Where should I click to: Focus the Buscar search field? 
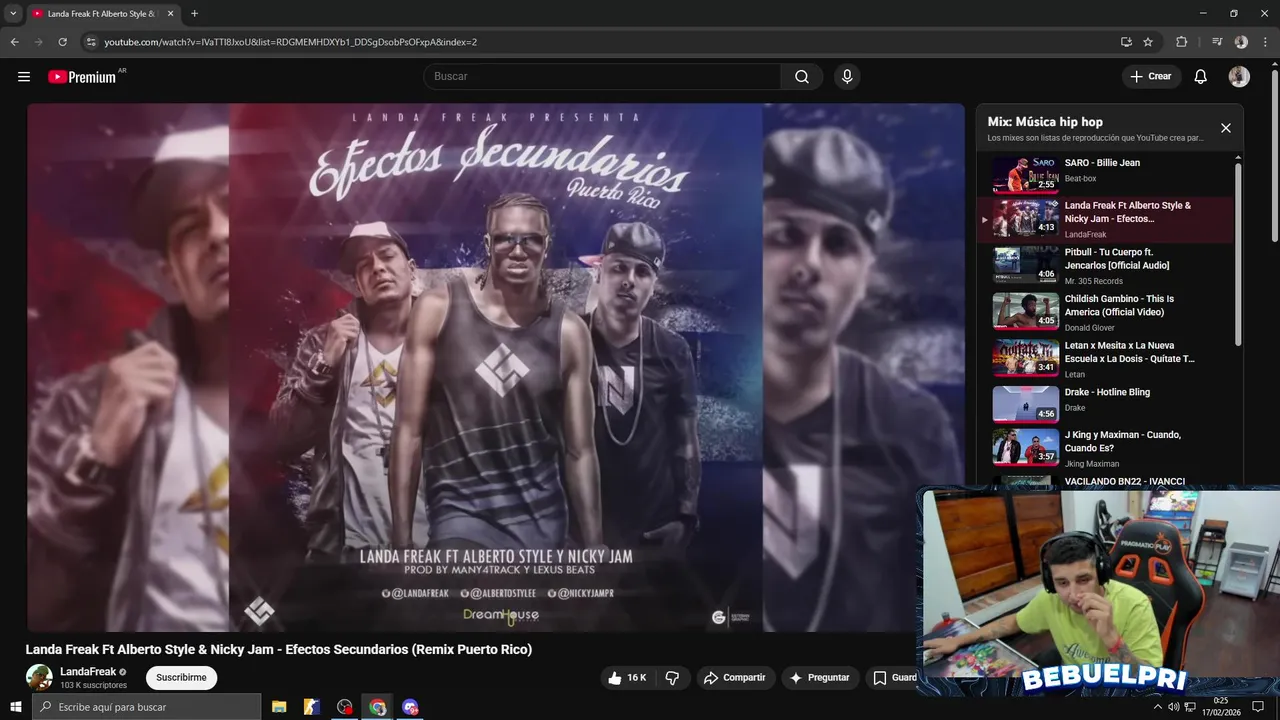602,77
